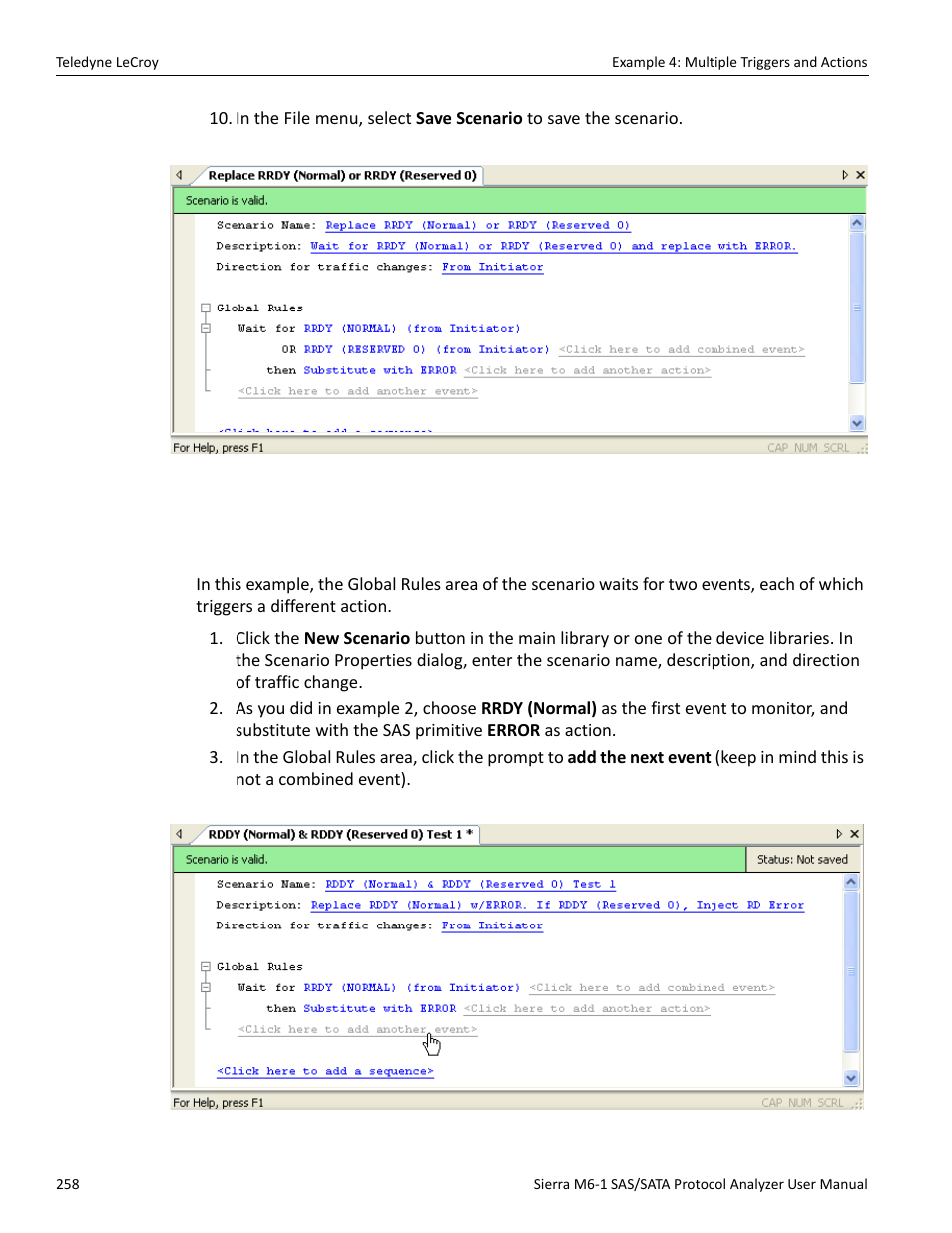The width and height of the screenshot is (952, 1233).
Task: Click 'add another event' prompt in lower window
Action: coord(358,1030)
